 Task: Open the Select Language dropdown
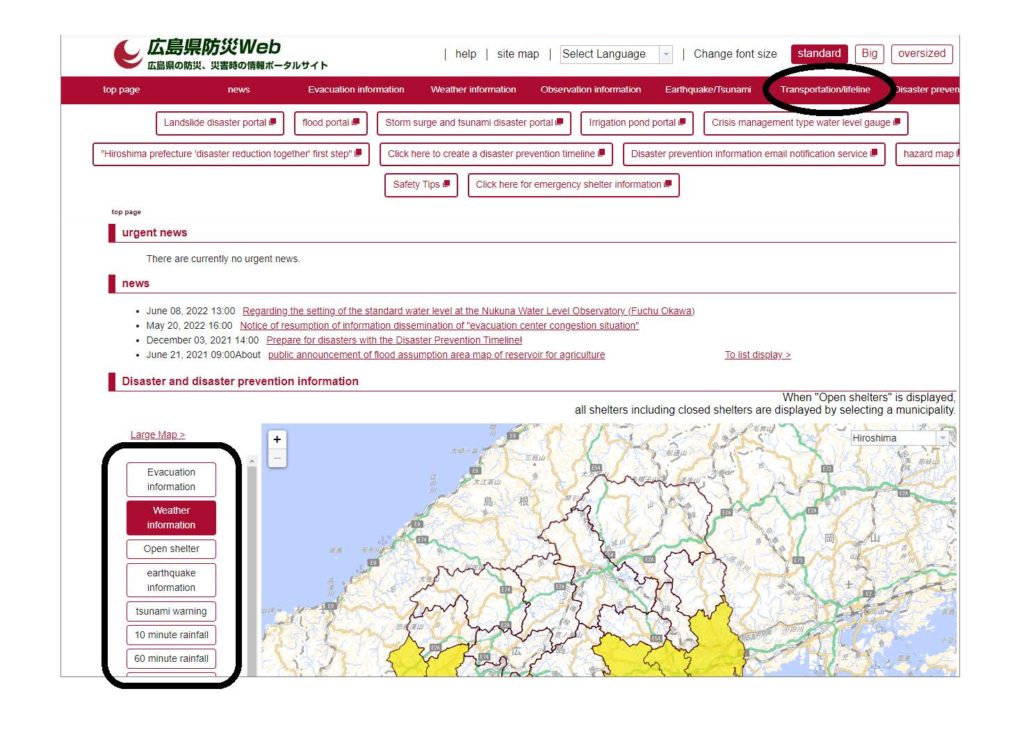click(615, 55)
